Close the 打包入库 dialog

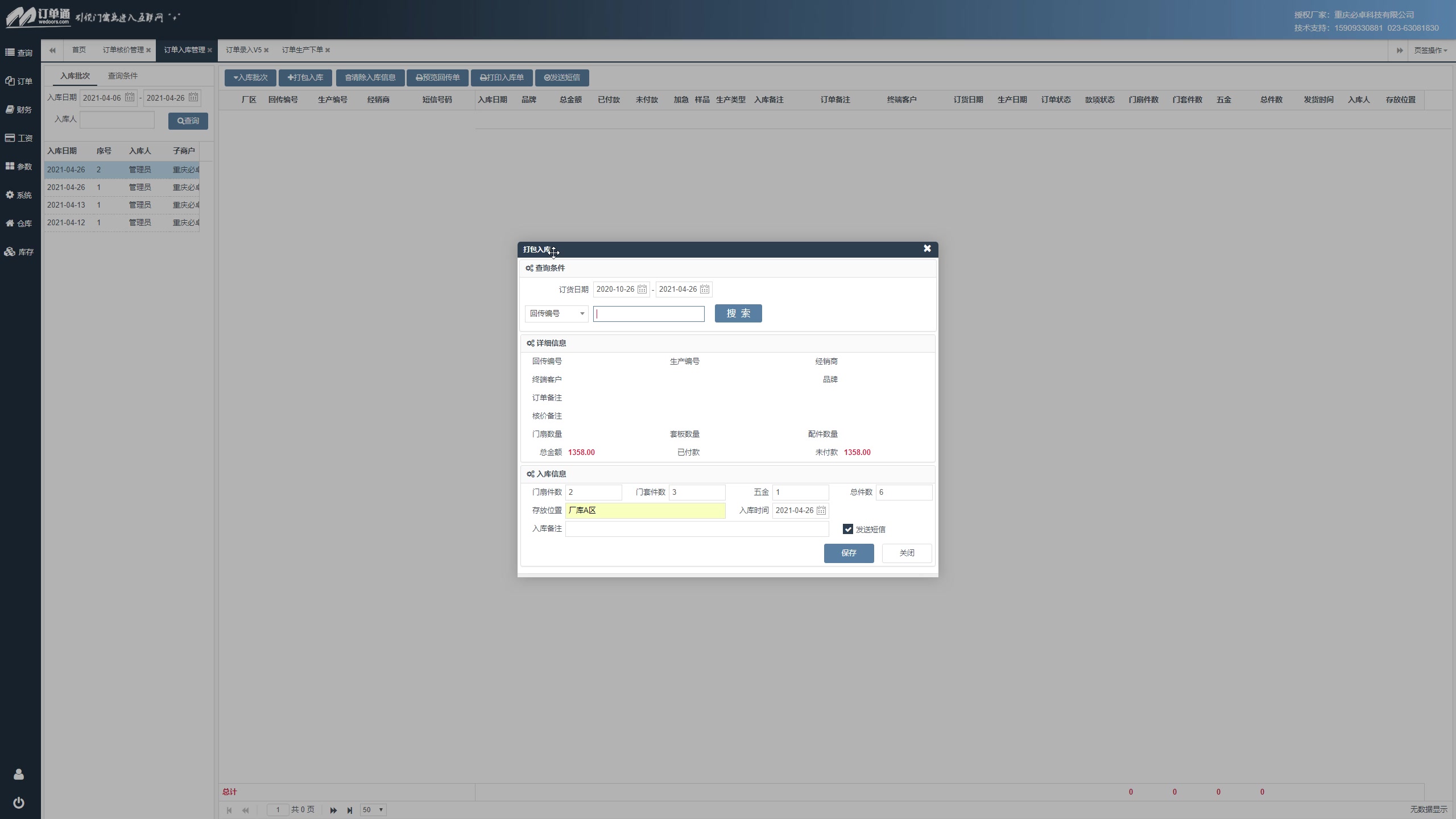coord(927,249)
